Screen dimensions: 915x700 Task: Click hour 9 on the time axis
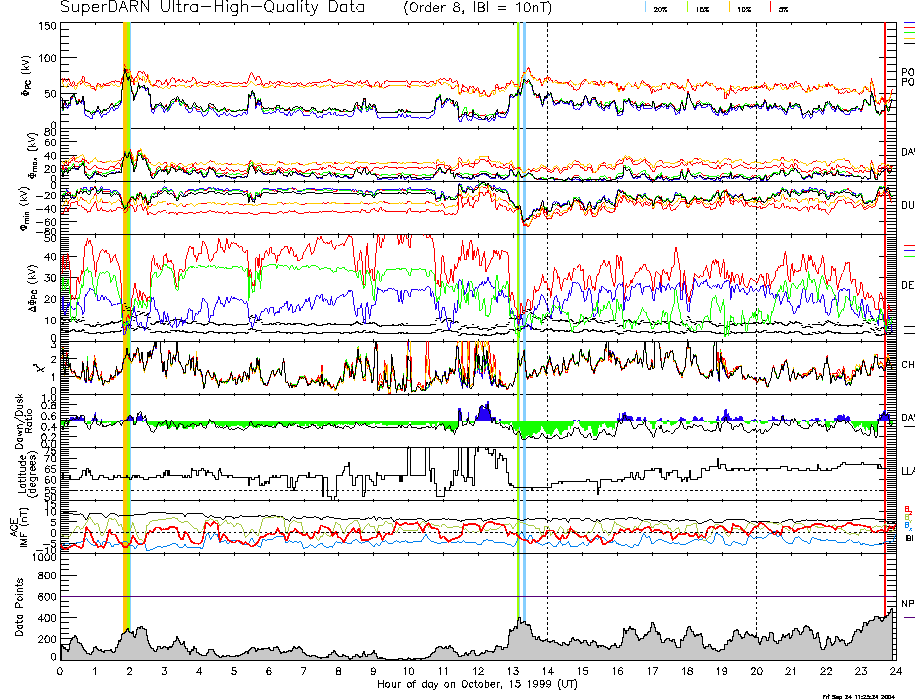(x=373, y=671)
